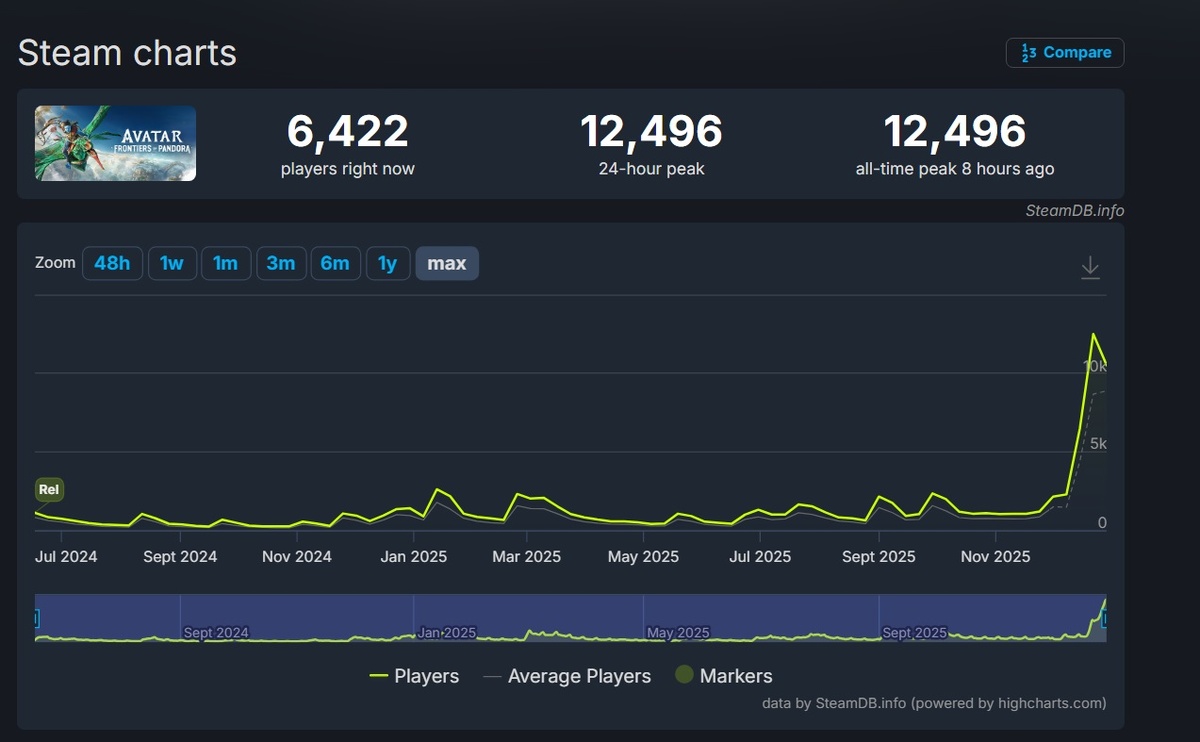Select the 3m zoom range

tap(281, 263)
